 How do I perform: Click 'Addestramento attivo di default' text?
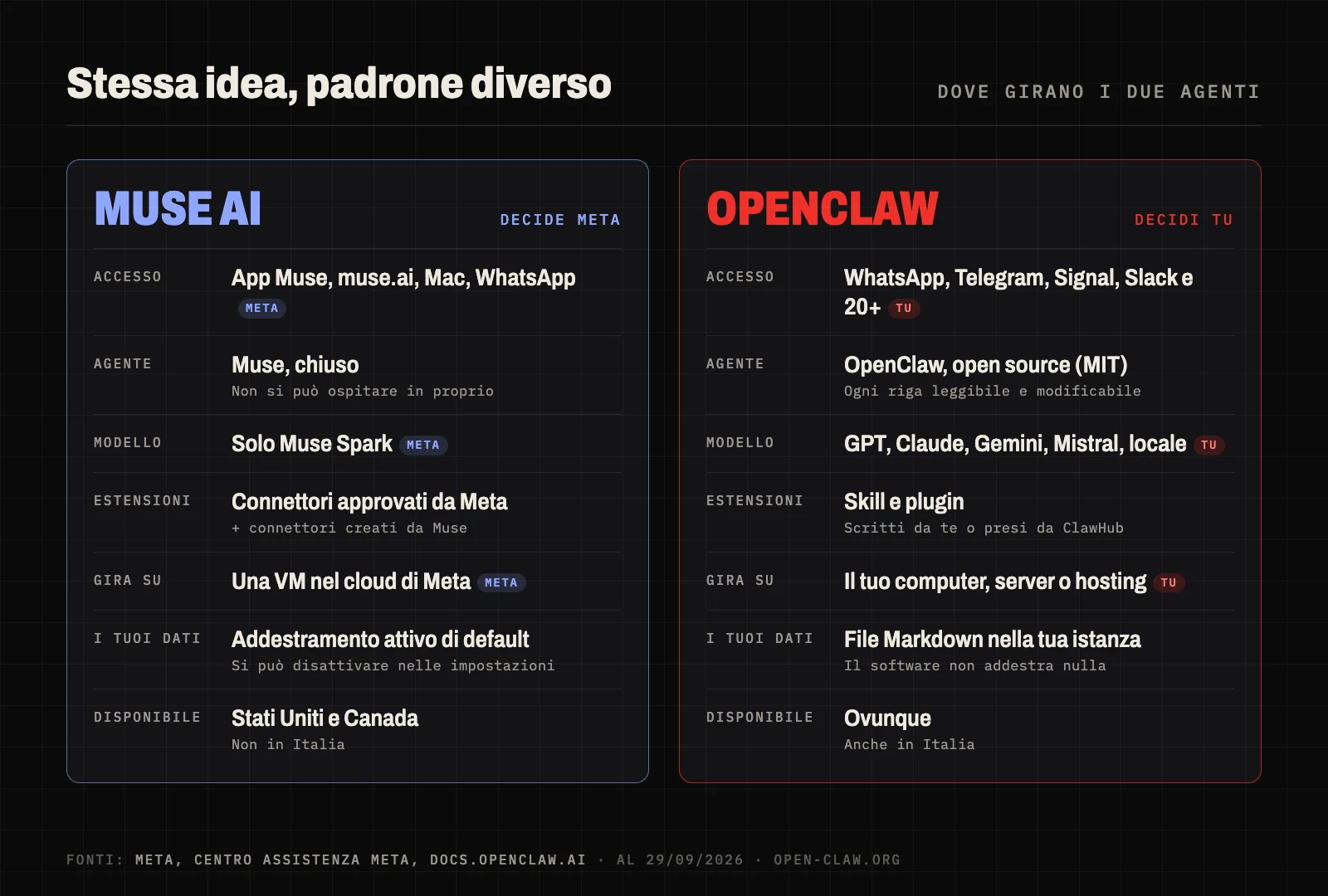click(x=380, y=640)
